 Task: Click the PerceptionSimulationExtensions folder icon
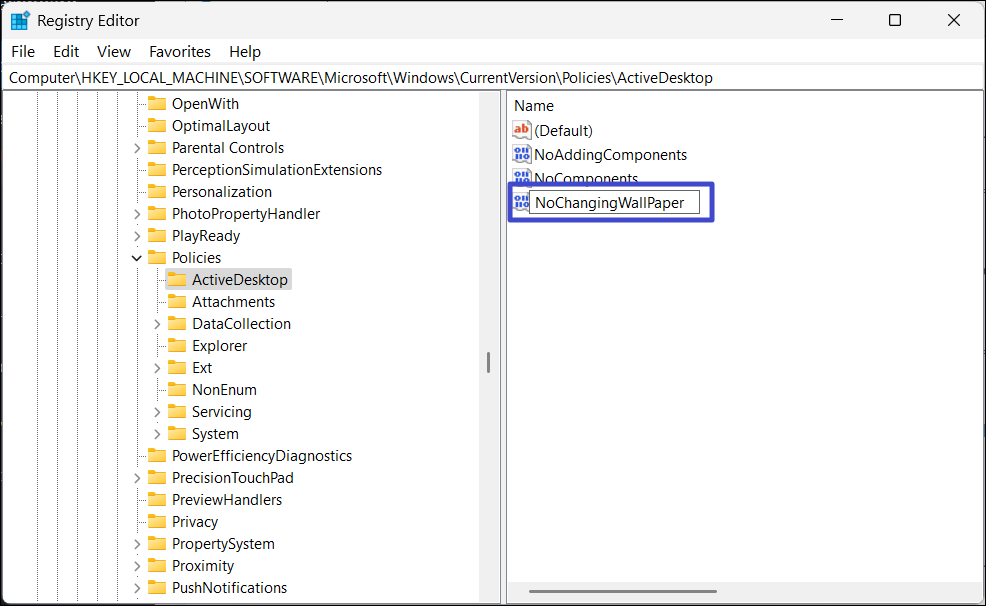tap(157, 170)
